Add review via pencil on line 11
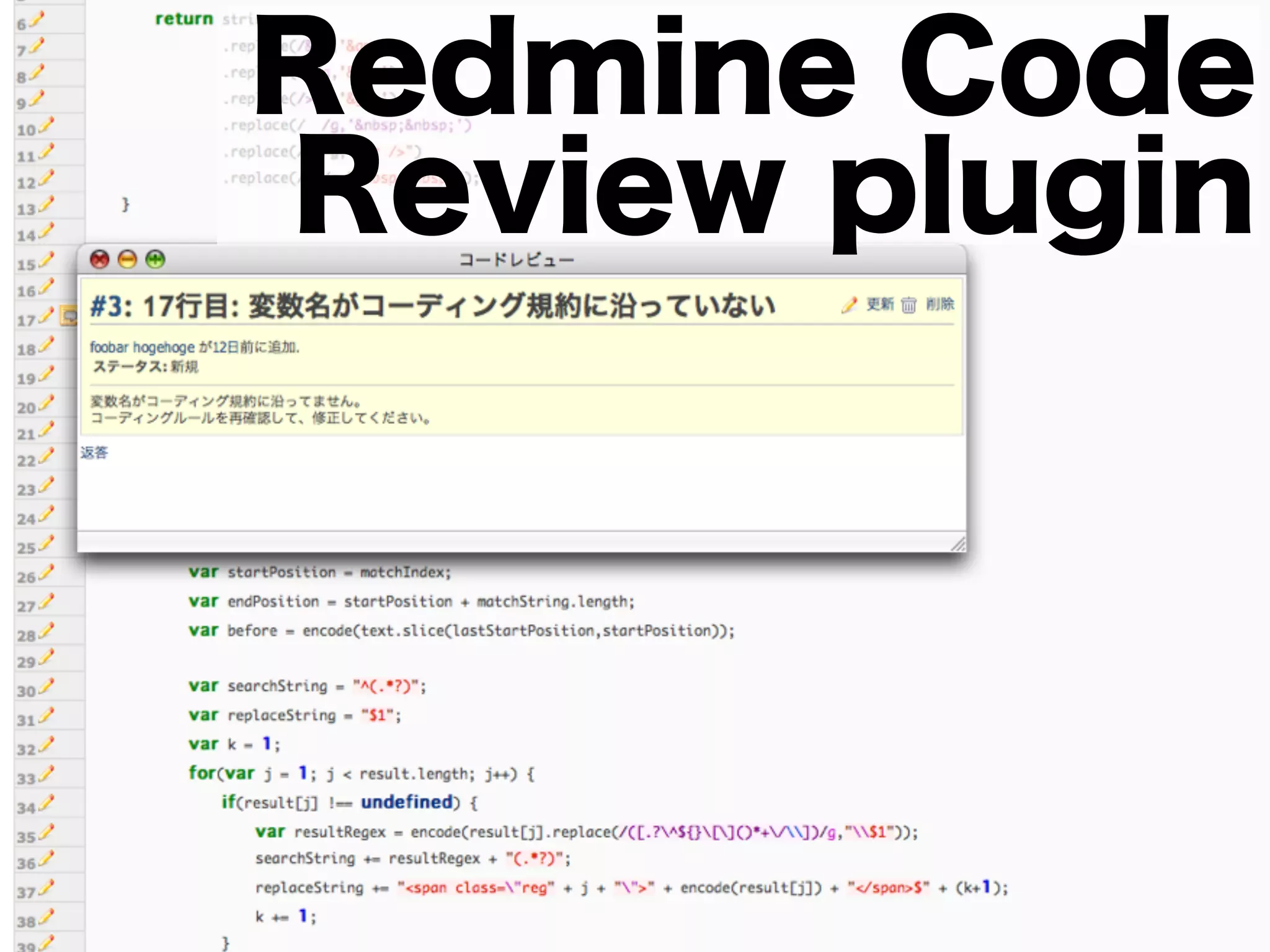1270x952 pixels. (x=47, y=151)
